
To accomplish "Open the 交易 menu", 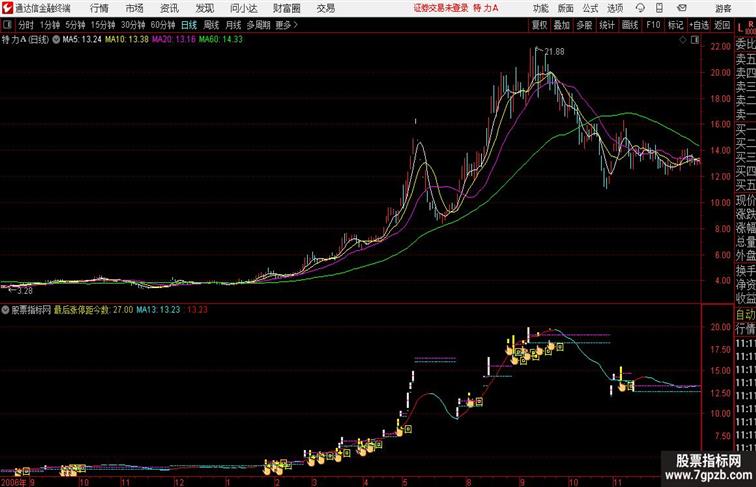I will pyautogui.click(x=326, y=8).
